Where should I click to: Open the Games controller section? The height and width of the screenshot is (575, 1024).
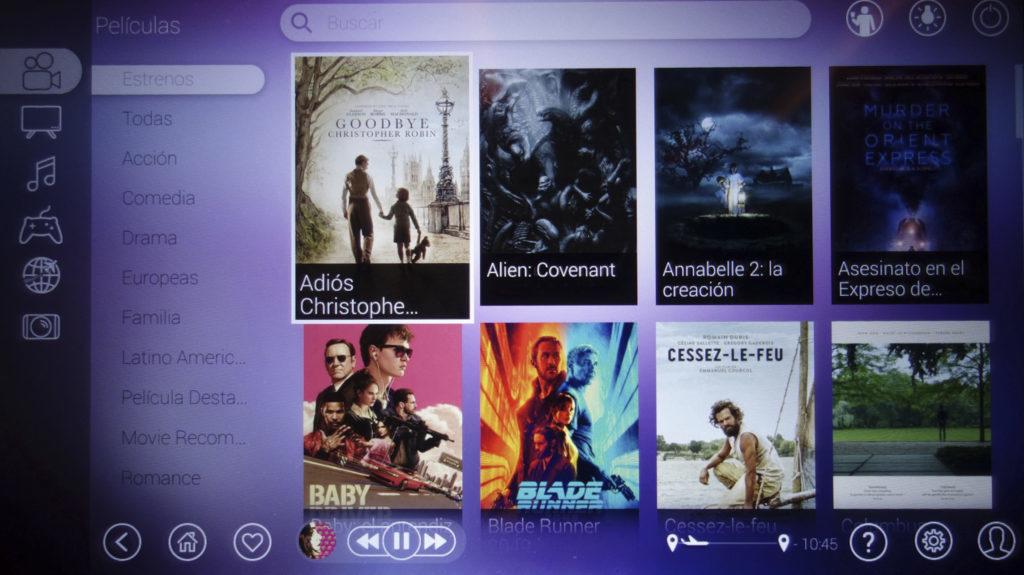[x=41, y=226]
